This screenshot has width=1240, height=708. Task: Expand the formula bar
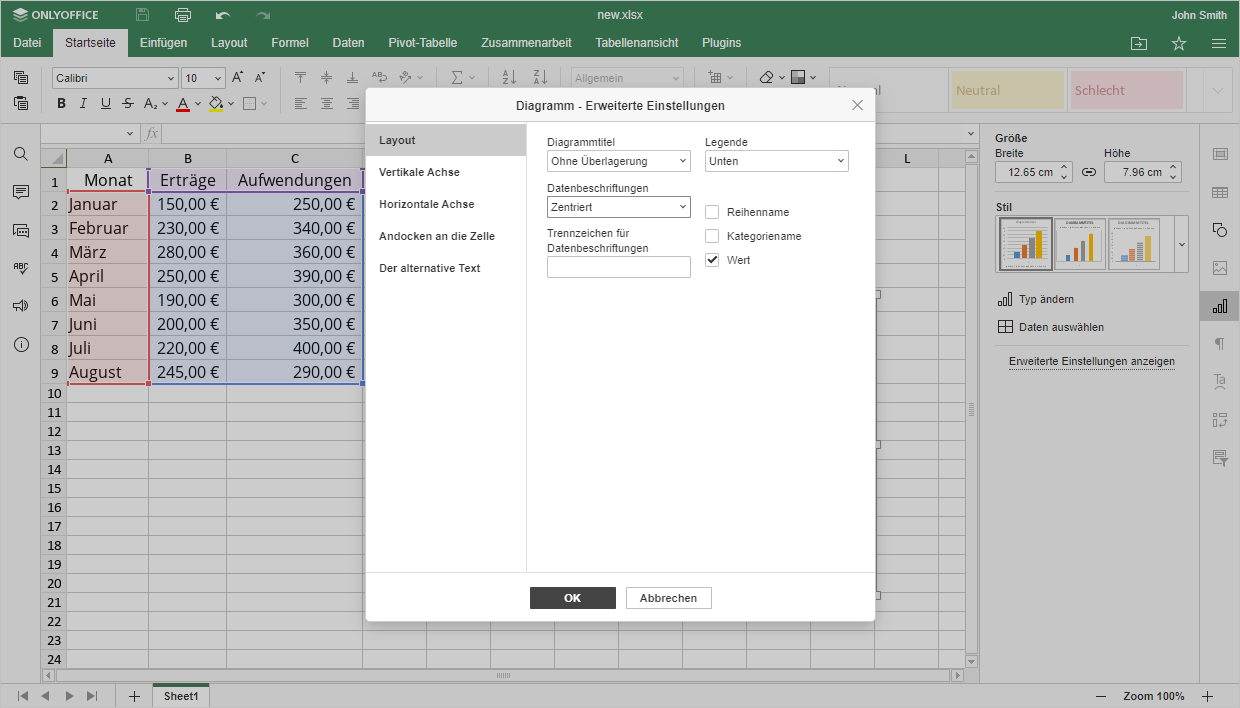[x=971, y=133]
